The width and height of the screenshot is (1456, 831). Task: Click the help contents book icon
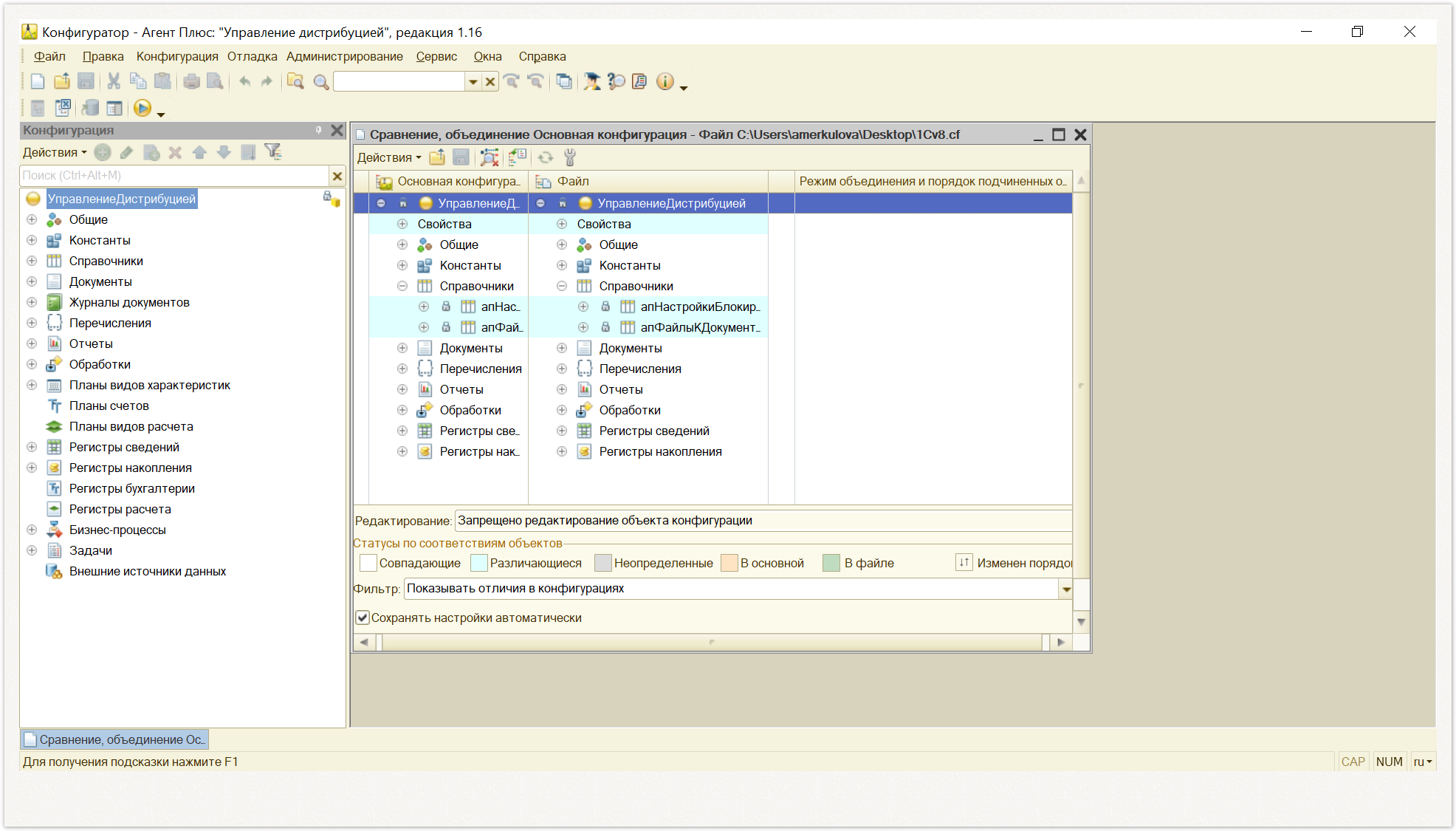(x=640, y=82)
